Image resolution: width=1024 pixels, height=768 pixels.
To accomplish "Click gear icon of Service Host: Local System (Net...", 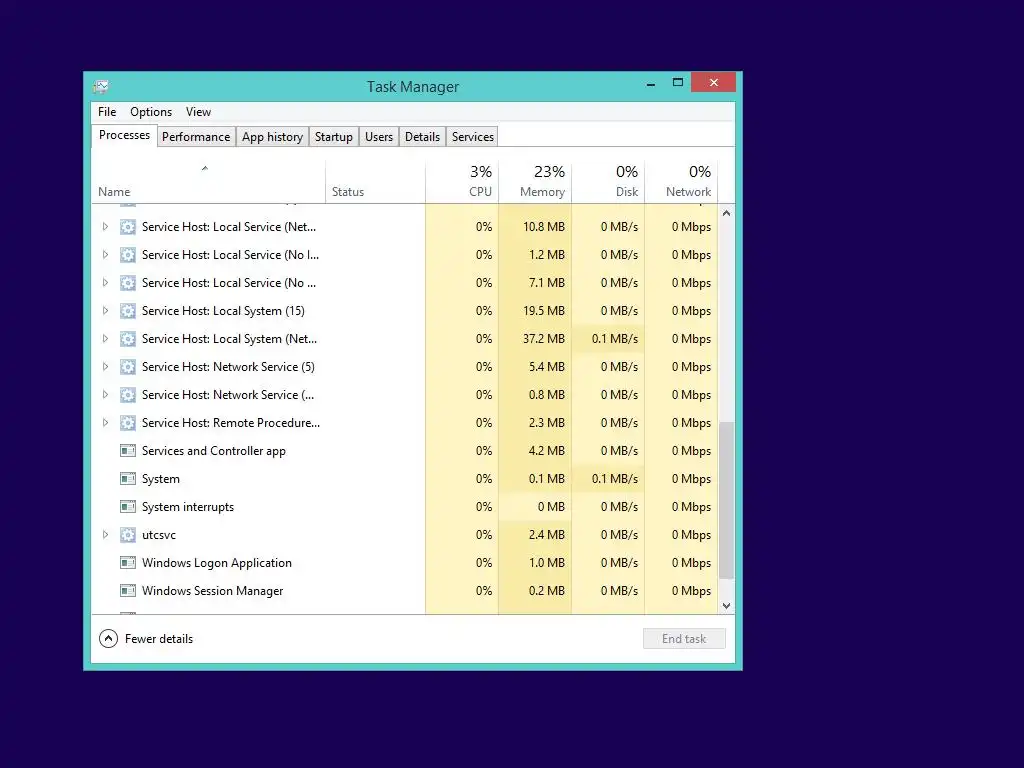I will point(128,339).
